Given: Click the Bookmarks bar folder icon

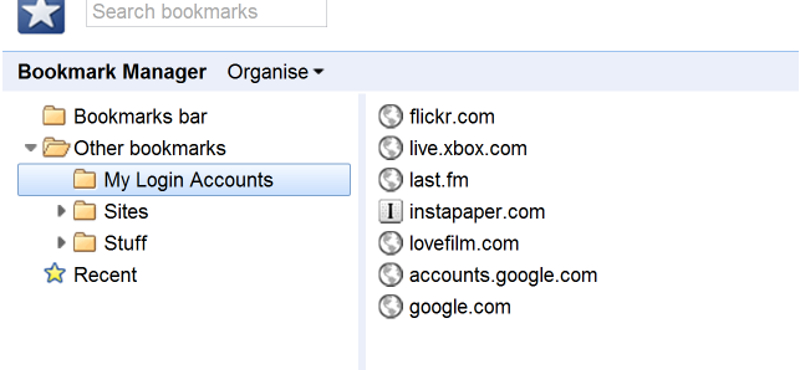Looking at the screenshot, I should [54, 117].
